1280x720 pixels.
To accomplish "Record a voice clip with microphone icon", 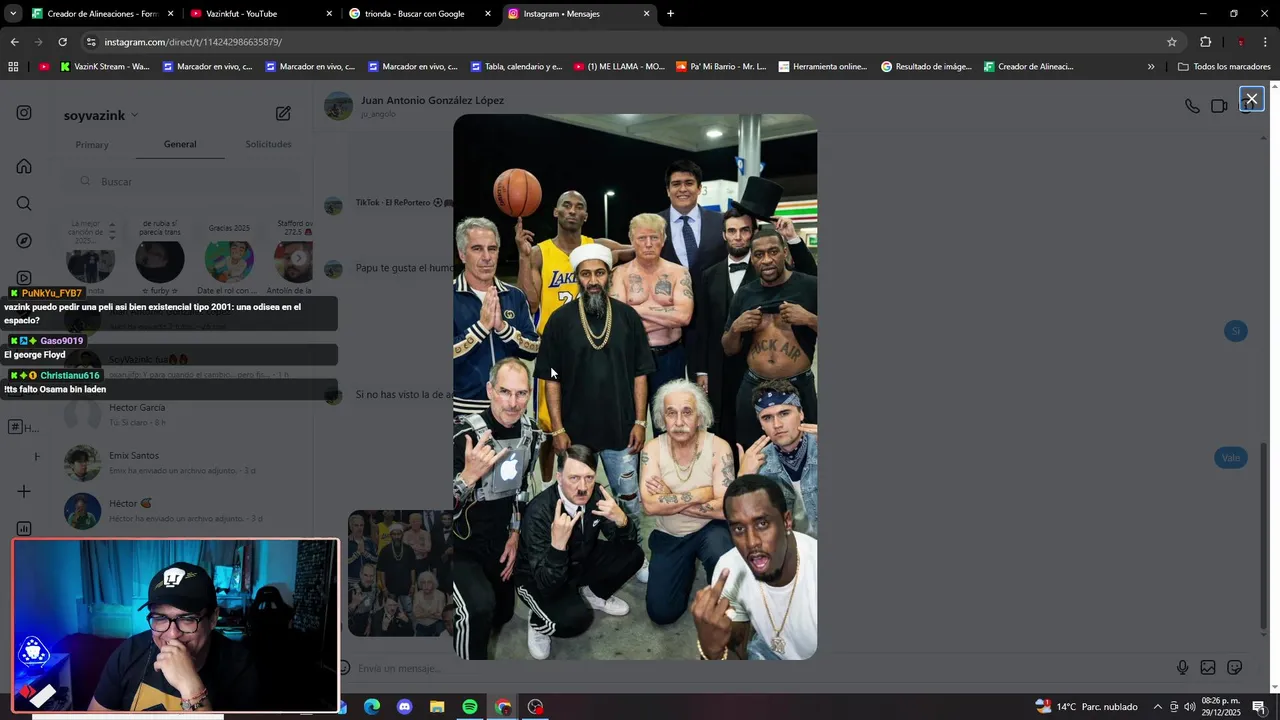I will [x=1182, y=667].
